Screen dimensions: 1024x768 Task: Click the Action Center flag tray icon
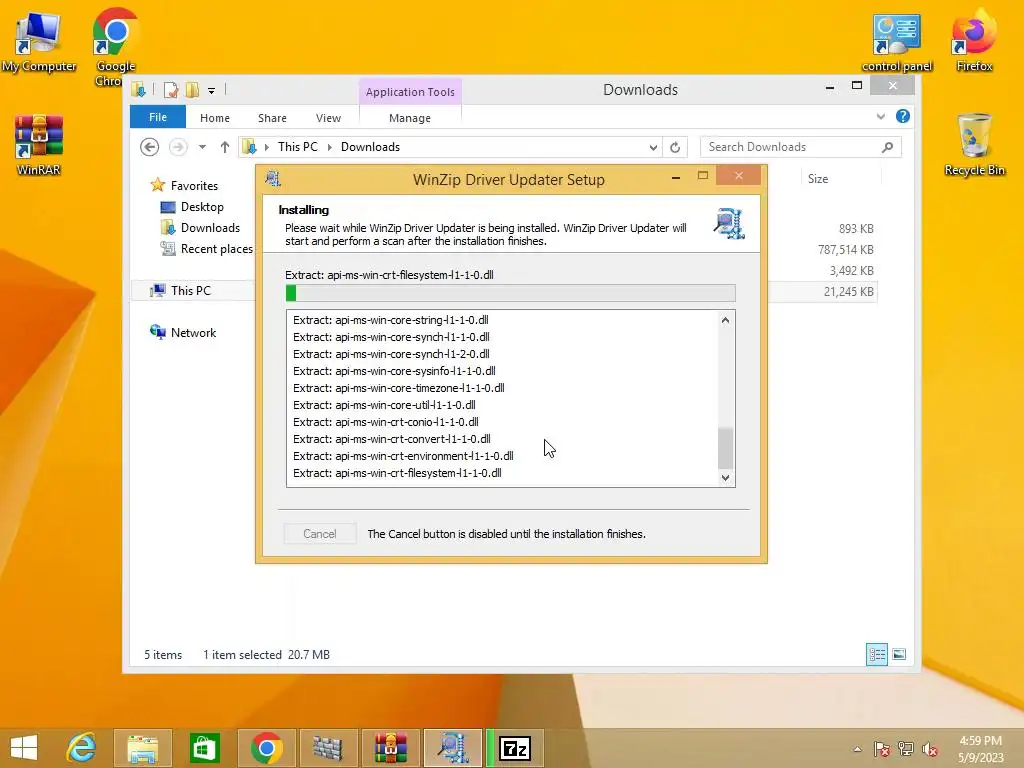[881, 749]
